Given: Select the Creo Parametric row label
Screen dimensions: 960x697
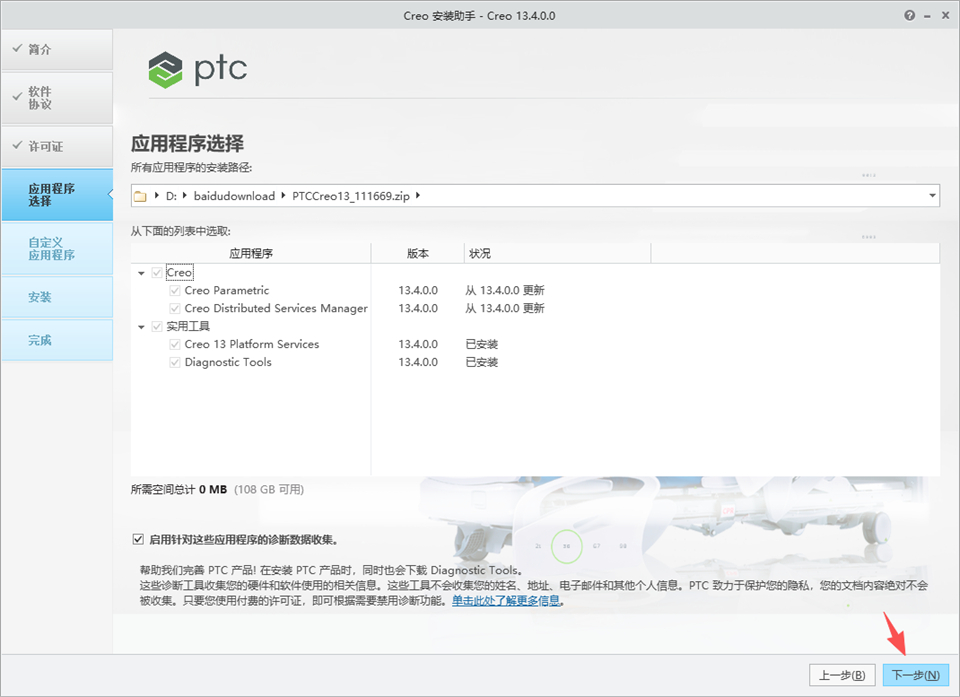Looking at the screenshot, I should tap(227, 290).
